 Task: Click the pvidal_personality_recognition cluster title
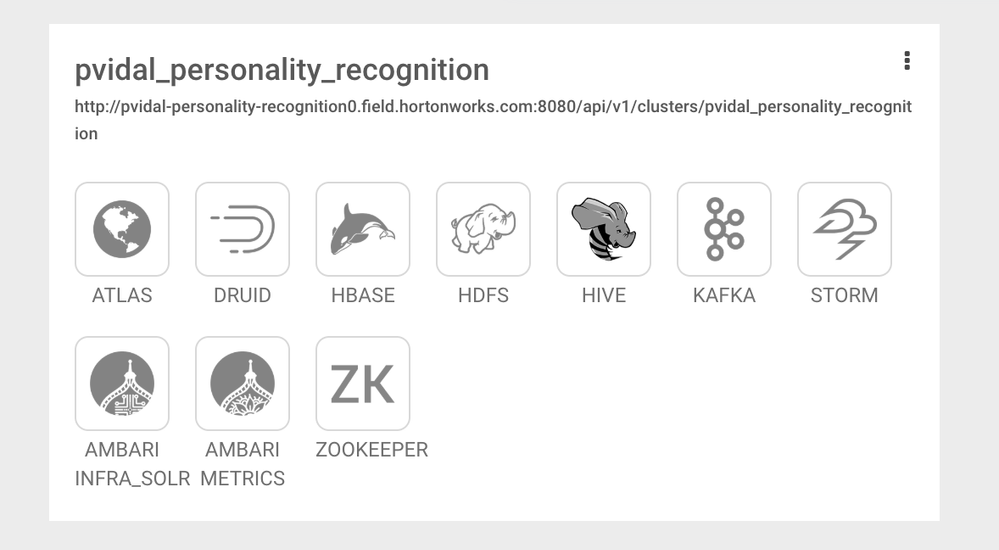coord(282,70)
